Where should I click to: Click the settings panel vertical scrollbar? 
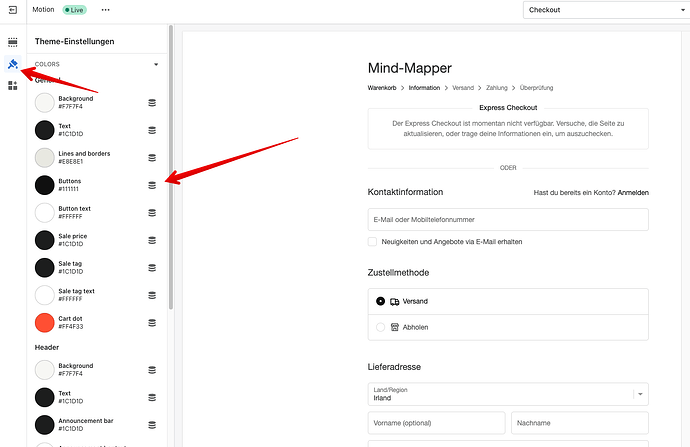point(171,167)
